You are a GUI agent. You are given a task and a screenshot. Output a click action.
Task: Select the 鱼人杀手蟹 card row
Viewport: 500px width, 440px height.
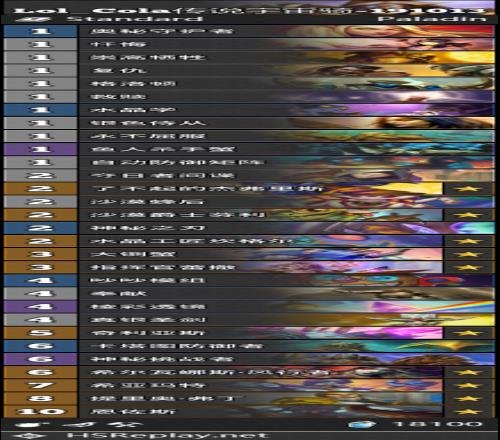[249, 149]
